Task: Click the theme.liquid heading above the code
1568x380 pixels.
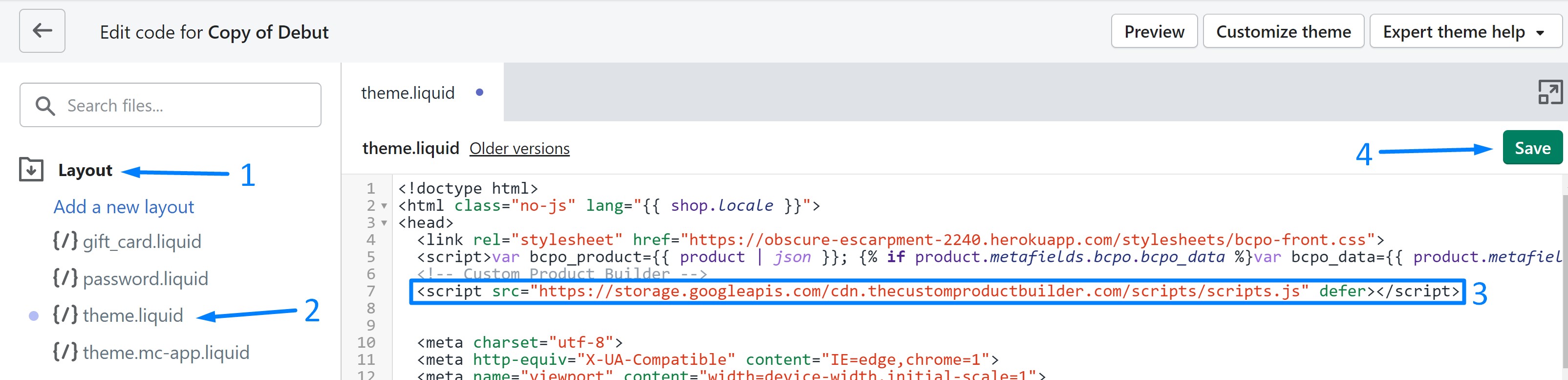Action: pos(411,148)
